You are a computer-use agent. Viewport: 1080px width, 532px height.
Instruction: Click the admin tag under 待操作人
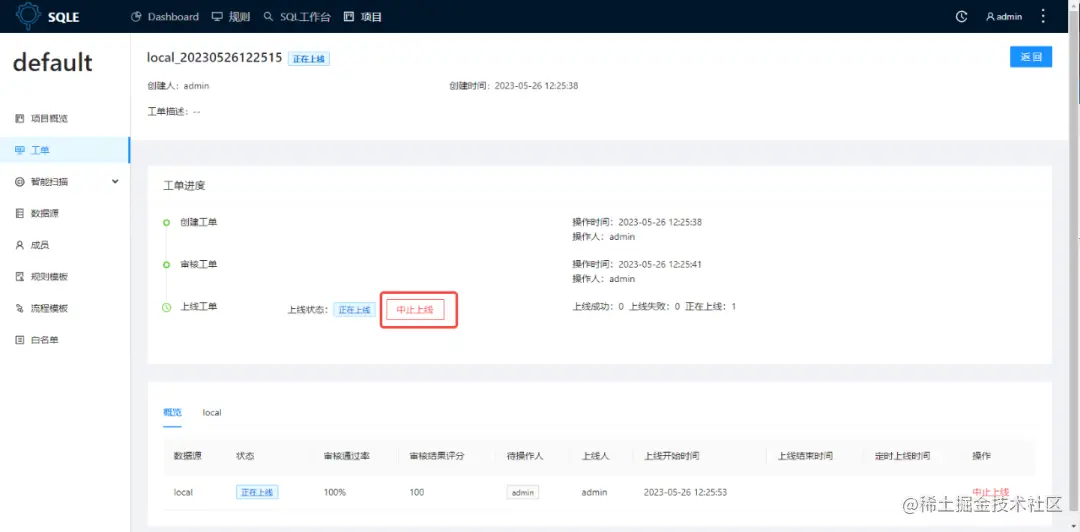click(523, 492)
